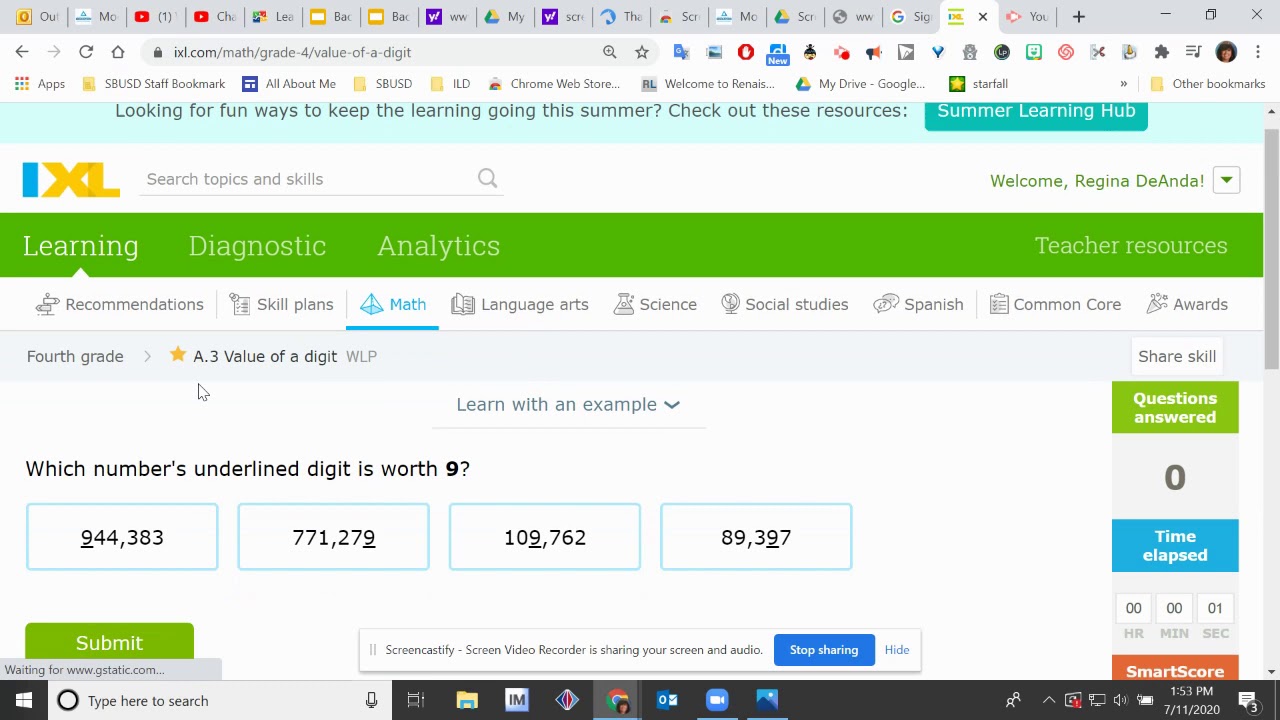Submit the answer
This screenshot has height=720, width=1280.
[109, 641]
